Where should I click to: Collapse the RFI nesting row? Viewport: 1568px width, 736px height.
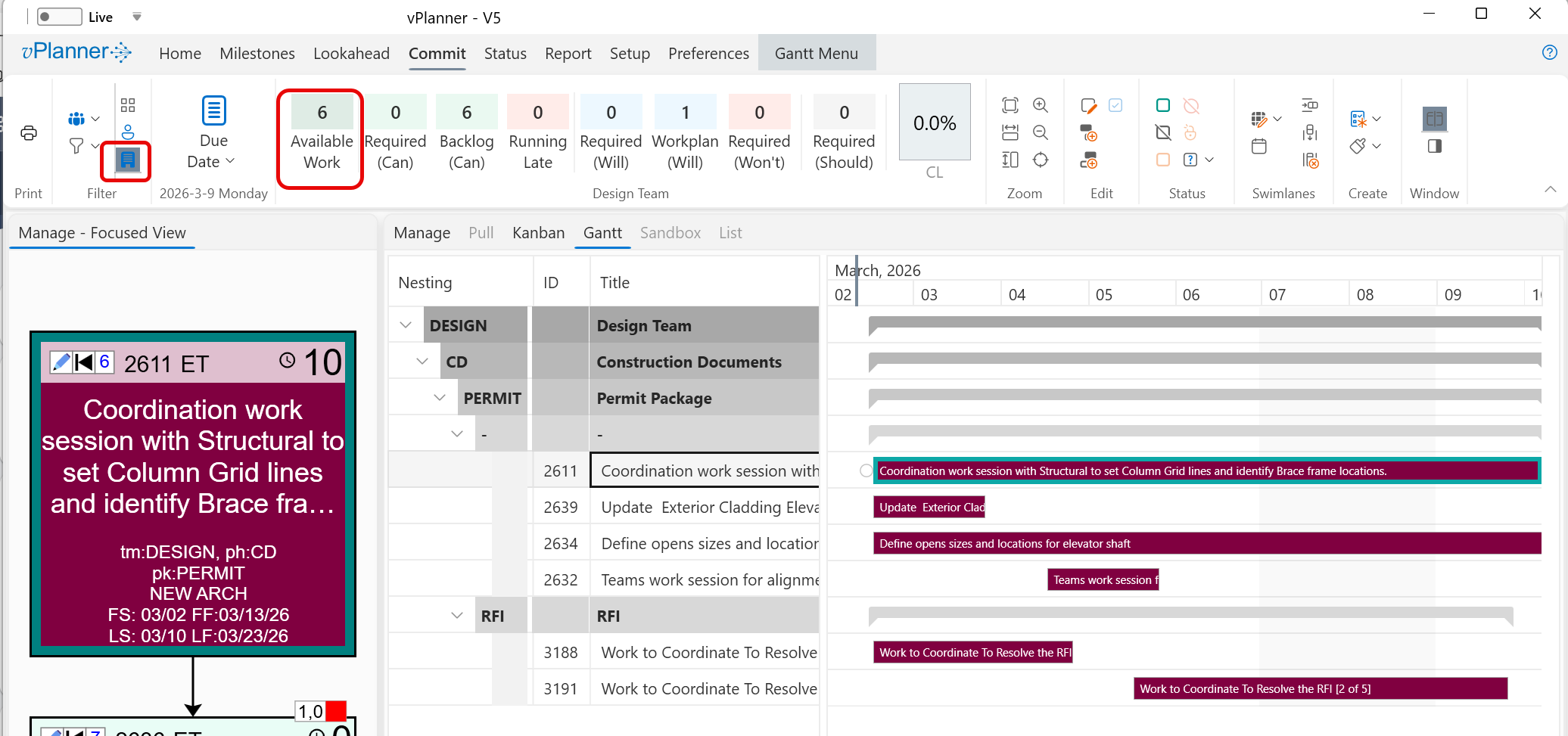point(457,616)
